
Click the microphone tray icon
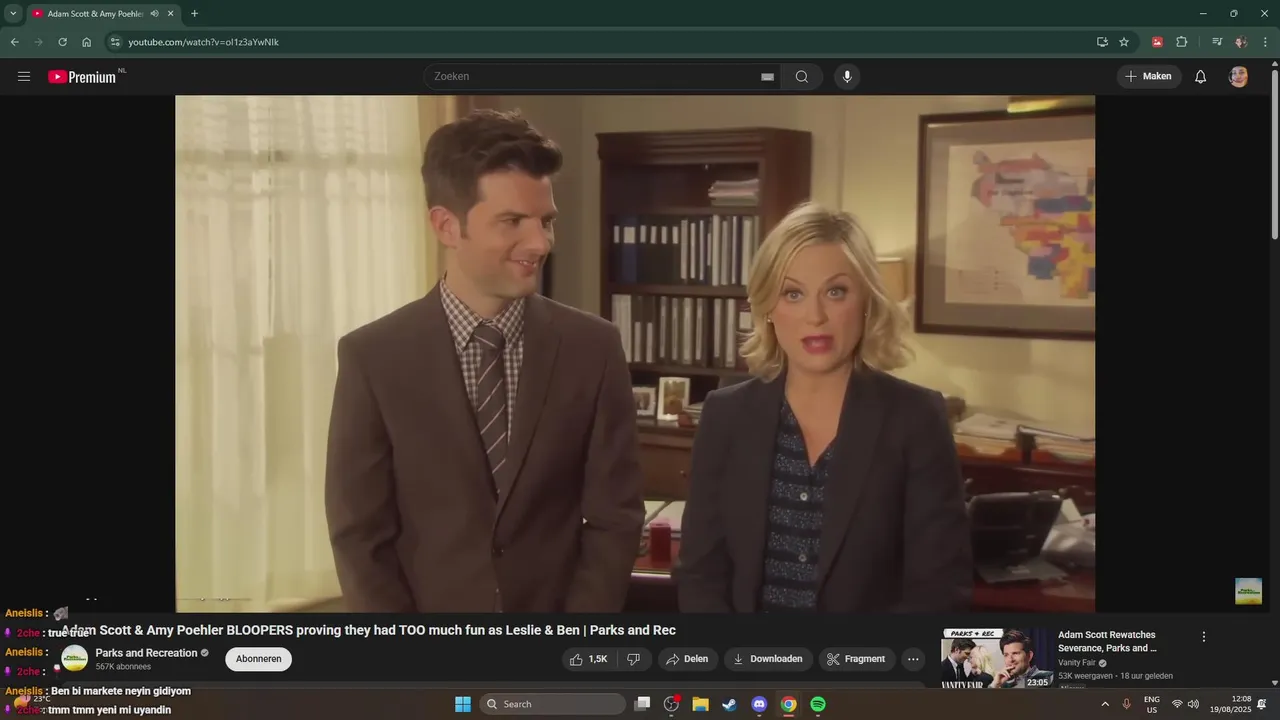coord(1127,704)
